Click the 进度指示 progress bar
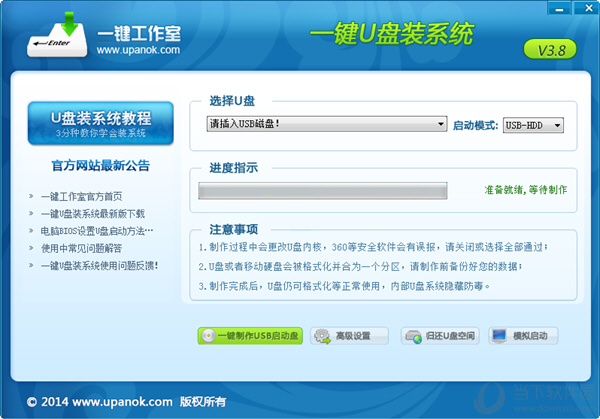The image size is (600, 419). 322,190
